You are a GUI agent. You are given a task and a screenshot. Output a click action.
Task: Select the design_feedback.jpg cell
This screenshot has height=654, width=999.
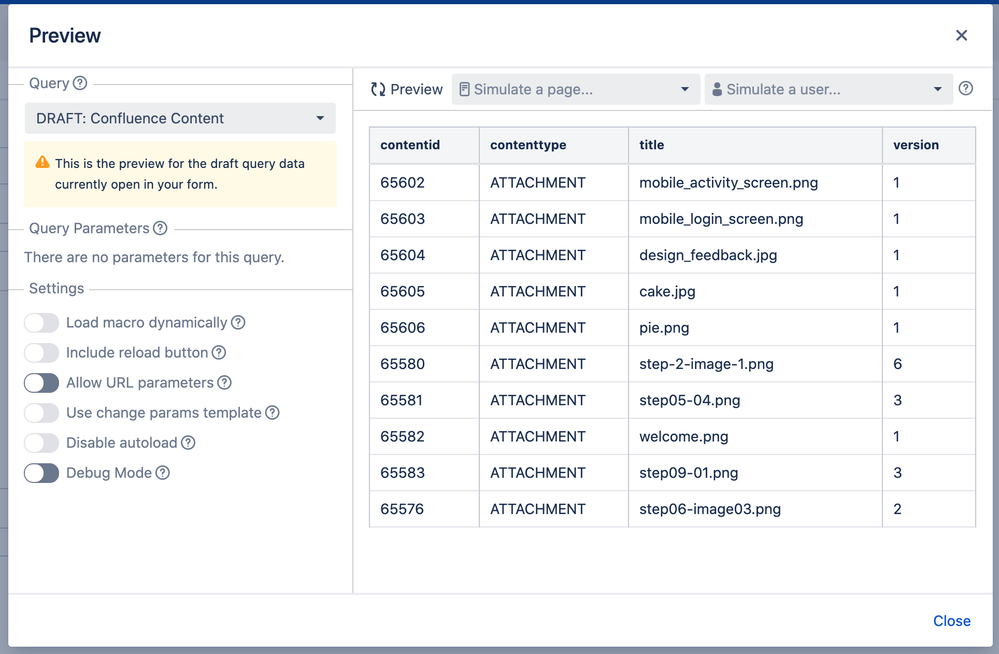tap(756, 256)
